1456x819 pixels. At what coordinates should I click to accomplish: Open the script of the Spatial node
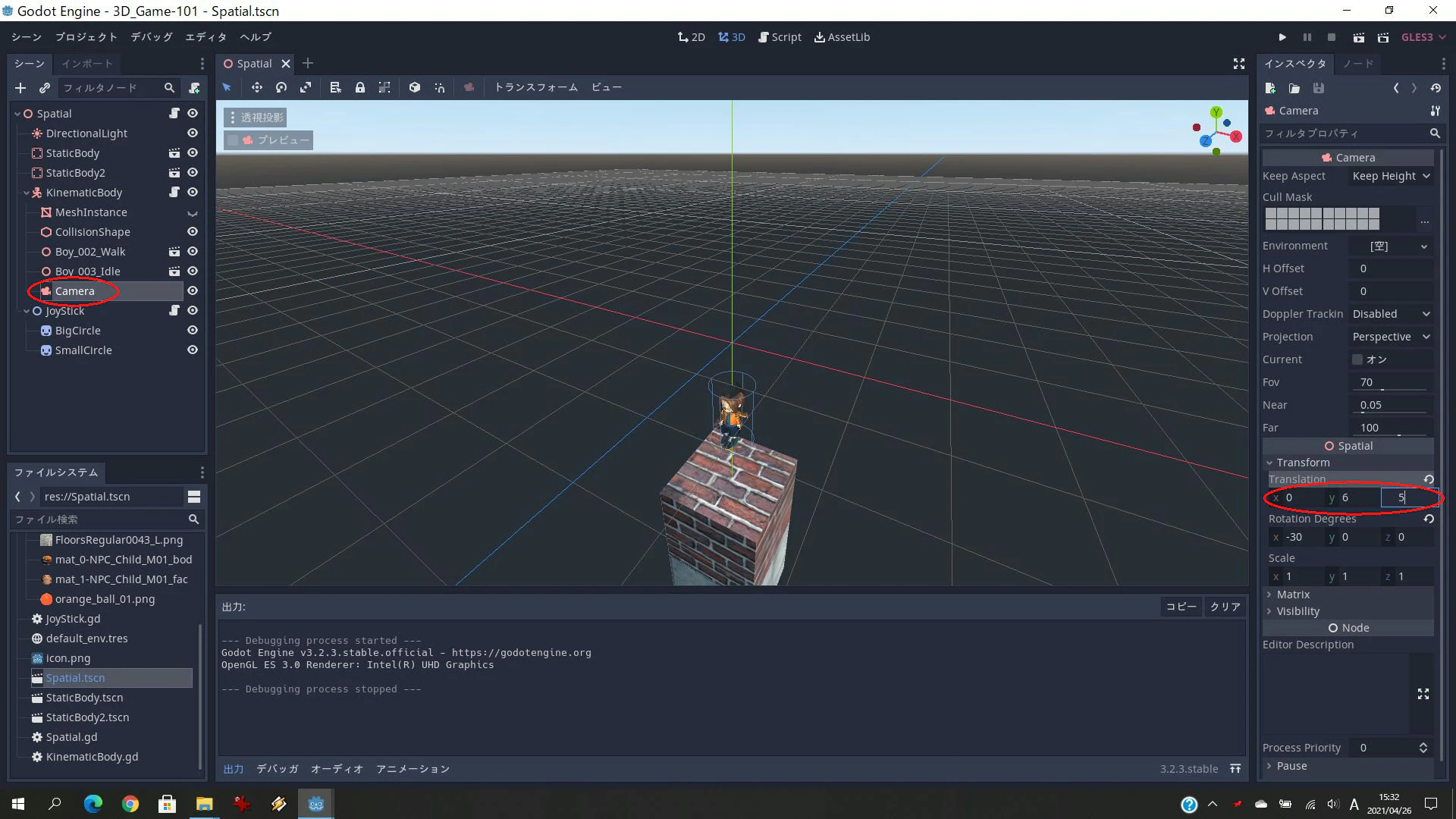pos(174,113)
